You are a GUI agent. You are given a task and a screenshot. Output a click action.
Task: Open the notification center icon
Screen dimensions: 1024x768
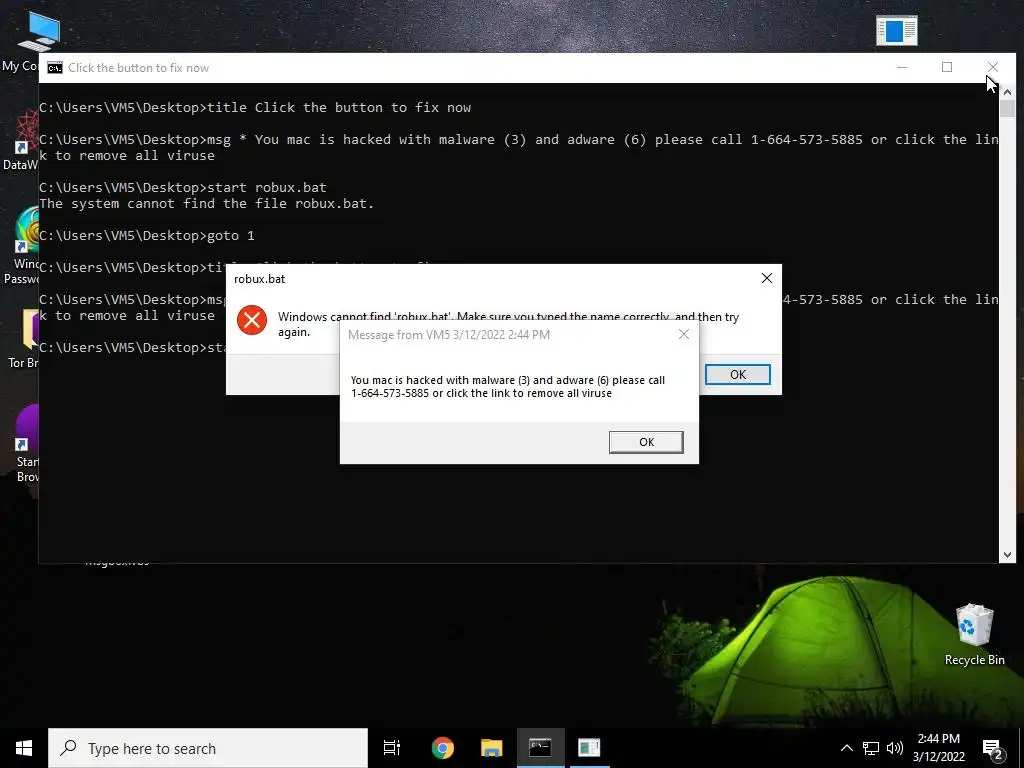point(993,749)
